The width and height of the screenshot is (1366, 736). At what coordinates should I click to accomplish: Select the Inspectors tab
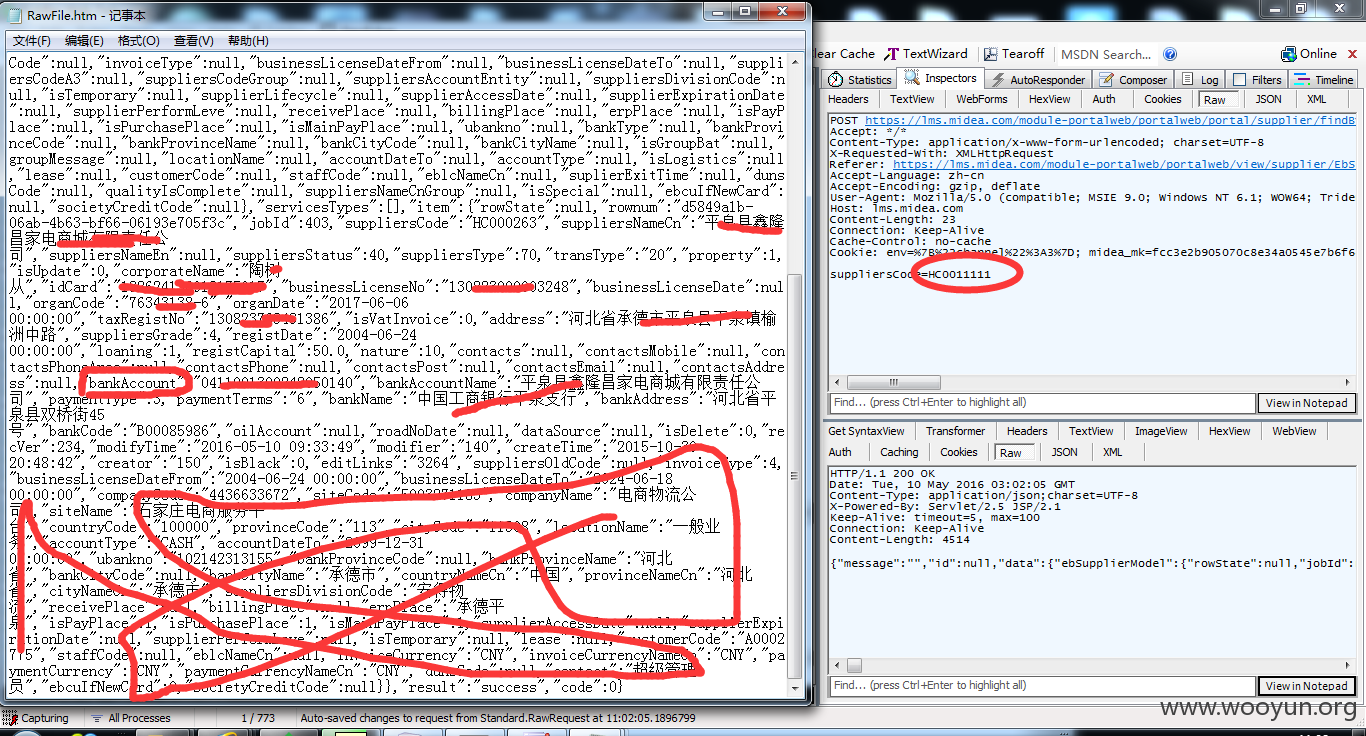tap(940, 78)
